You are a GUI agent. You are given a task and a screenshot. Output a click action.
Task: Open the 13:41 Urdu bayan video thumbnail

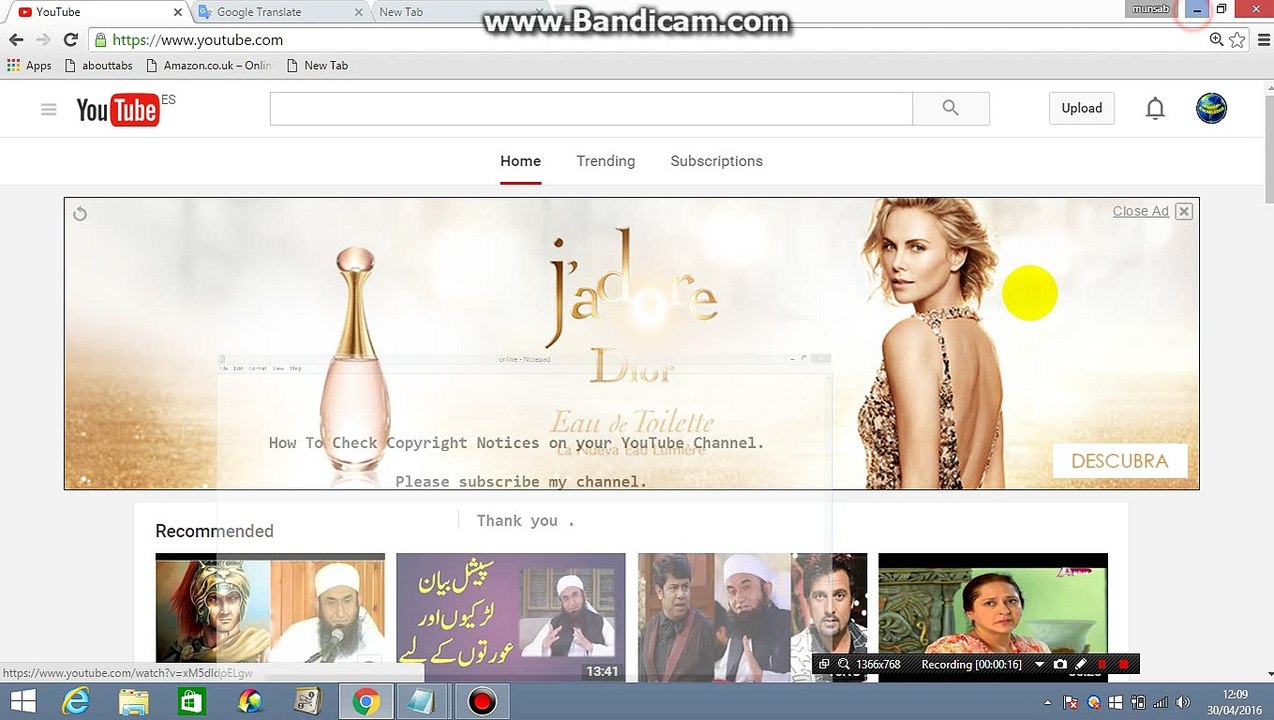pyautogui.click(x=510, y=617)
